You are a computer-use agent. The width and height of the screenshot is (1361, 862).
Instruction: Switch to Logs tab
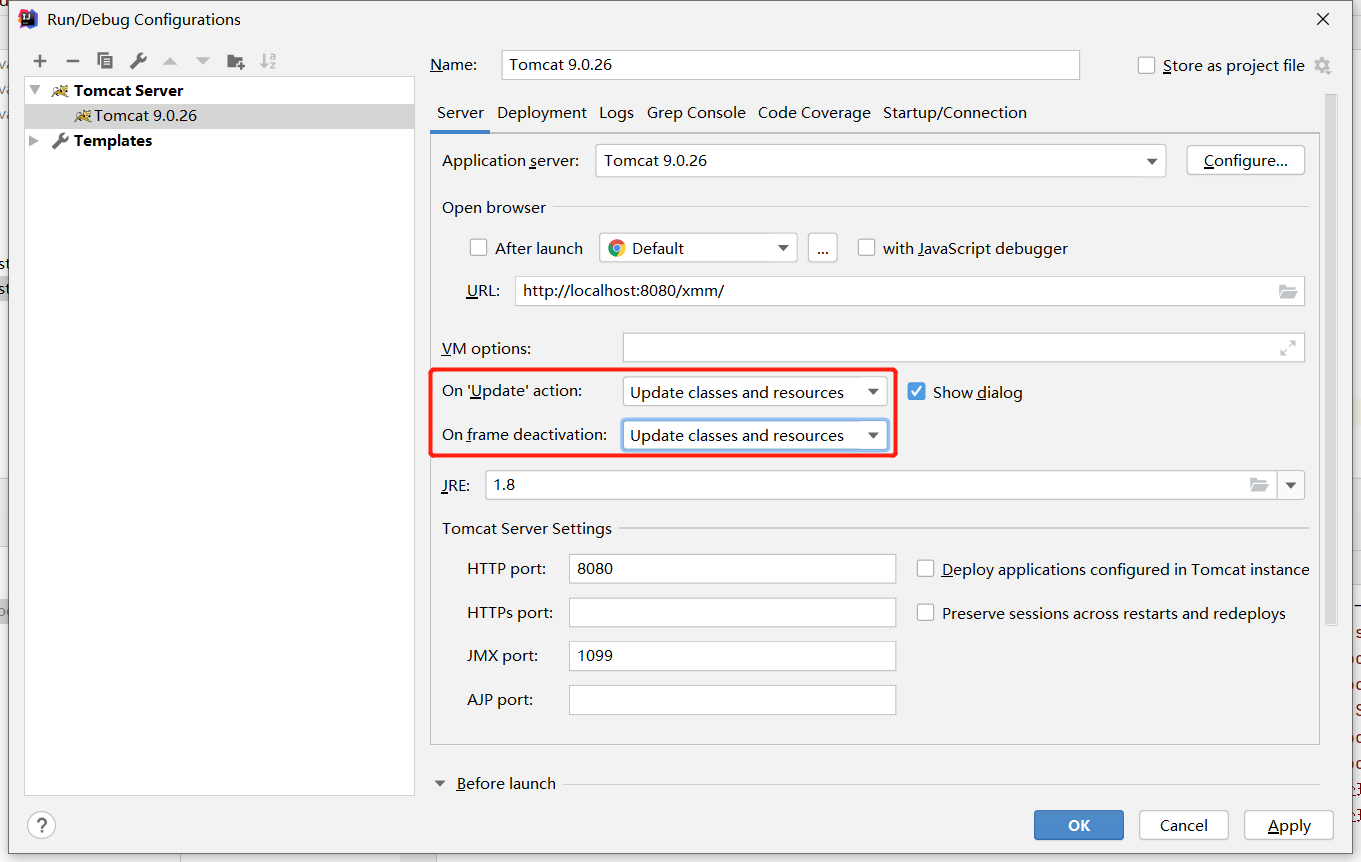pyautogui.click(x=616, y=113)
